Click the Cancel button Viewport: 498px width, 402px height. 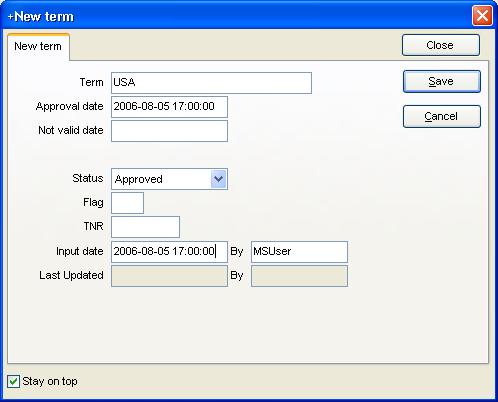point(442,116)
